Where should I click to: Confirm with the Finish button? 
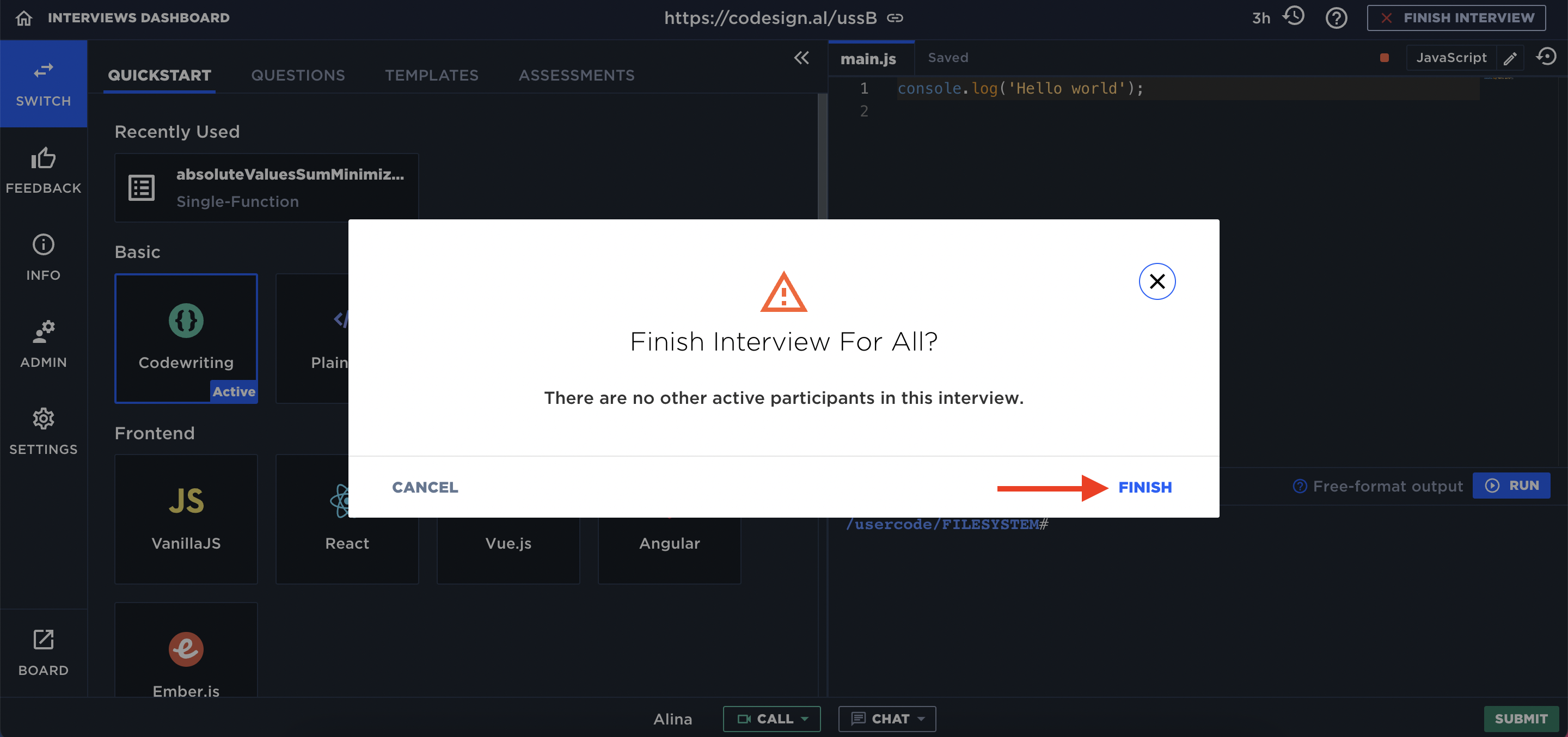(1145, 488)
